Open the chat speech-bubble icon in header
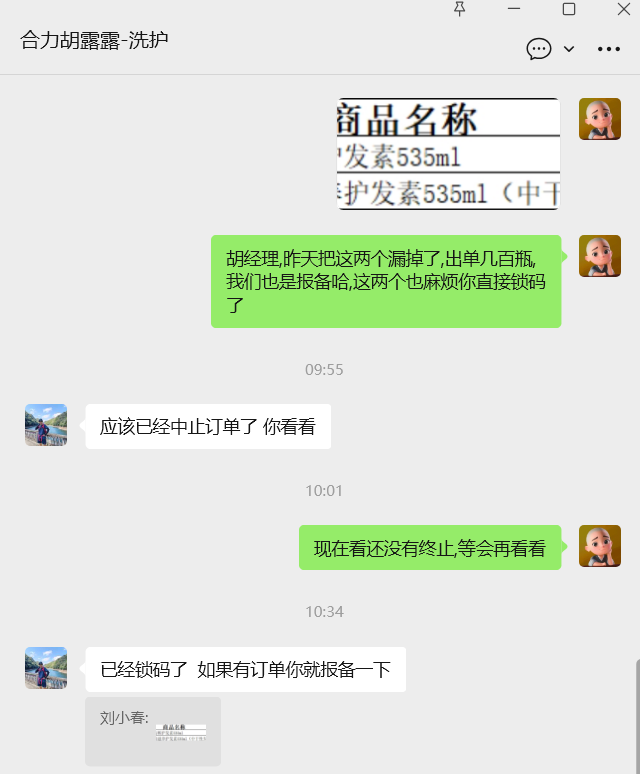Image resolution: width=640 pixels, height=774 pixels. [x=538, y=49]
